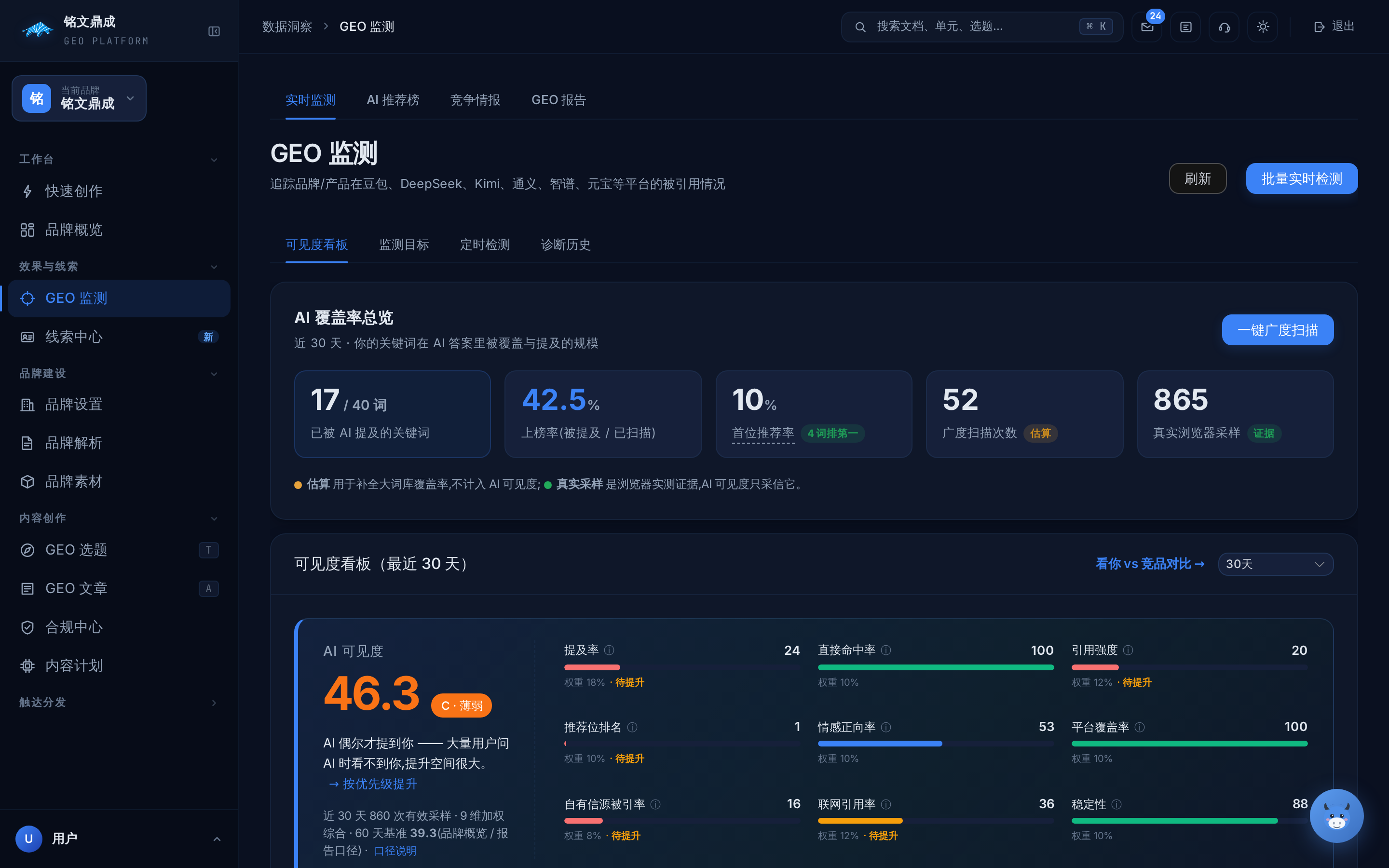The height and width of the screenshot is (868, 1389).
Task: Show info for 推荐位排名 metric
Action: click(x=632, y=727)
